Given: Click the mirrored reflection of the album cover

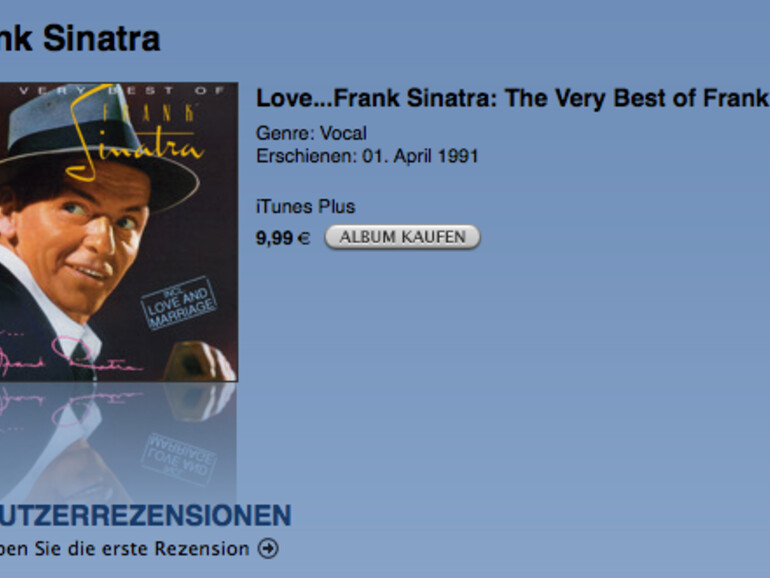Looking at the screenshot, I should (118, 442).
